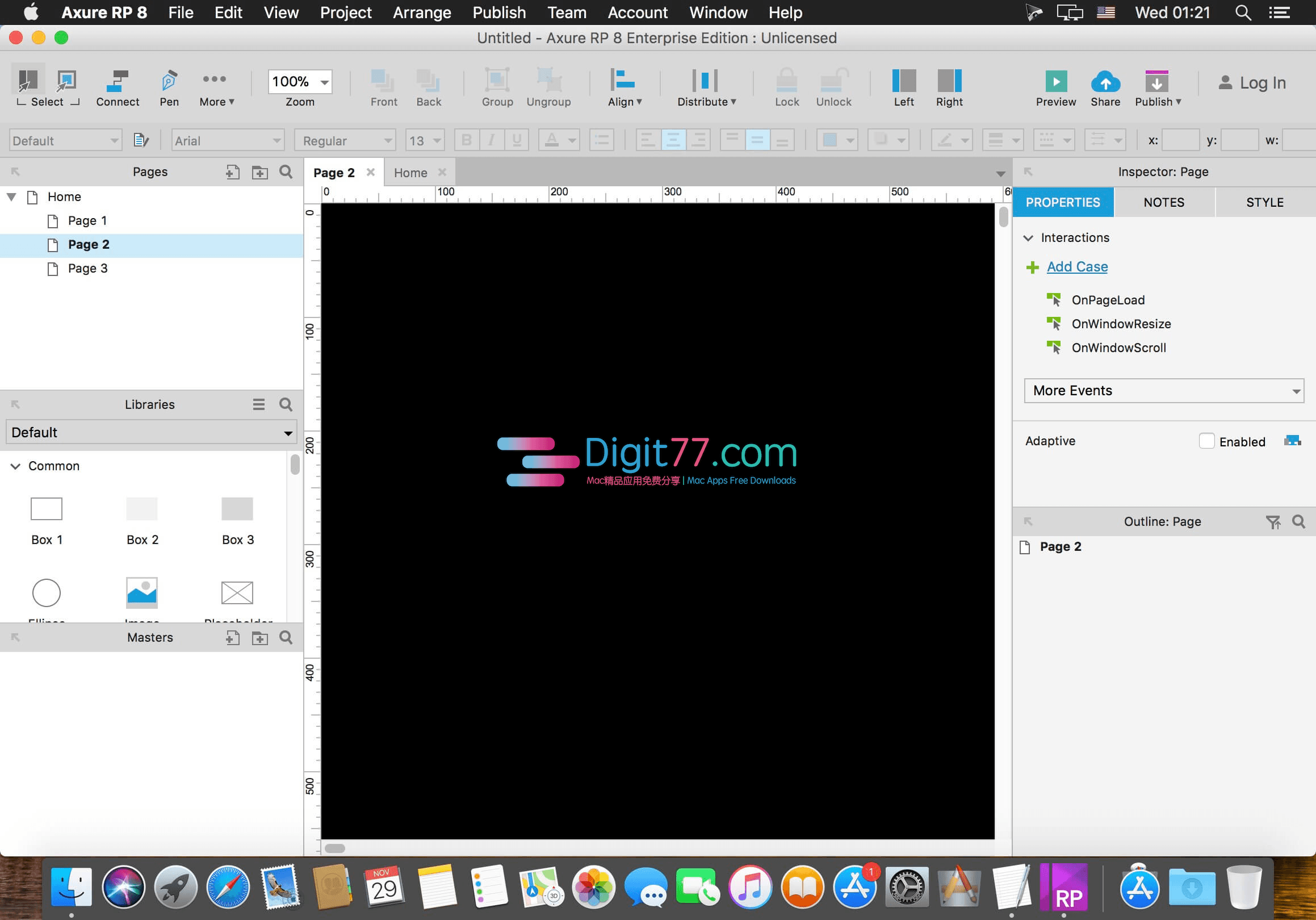1316x920 pixels.
Task: Enable Adaptive layout checkbox
Action: (x=1206, y=441)
